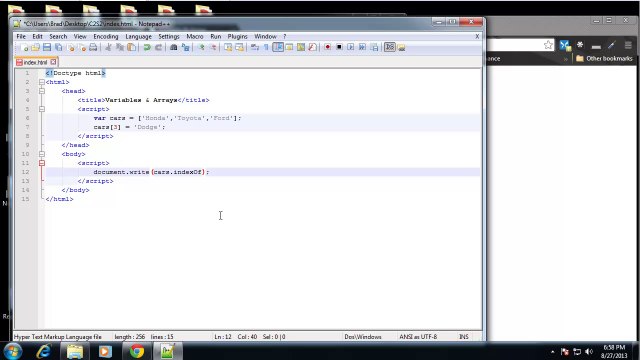Screen dimensions: 640x360
Task: Collapse the head fold marker on line 3
Action: click(x=42, y=91)
